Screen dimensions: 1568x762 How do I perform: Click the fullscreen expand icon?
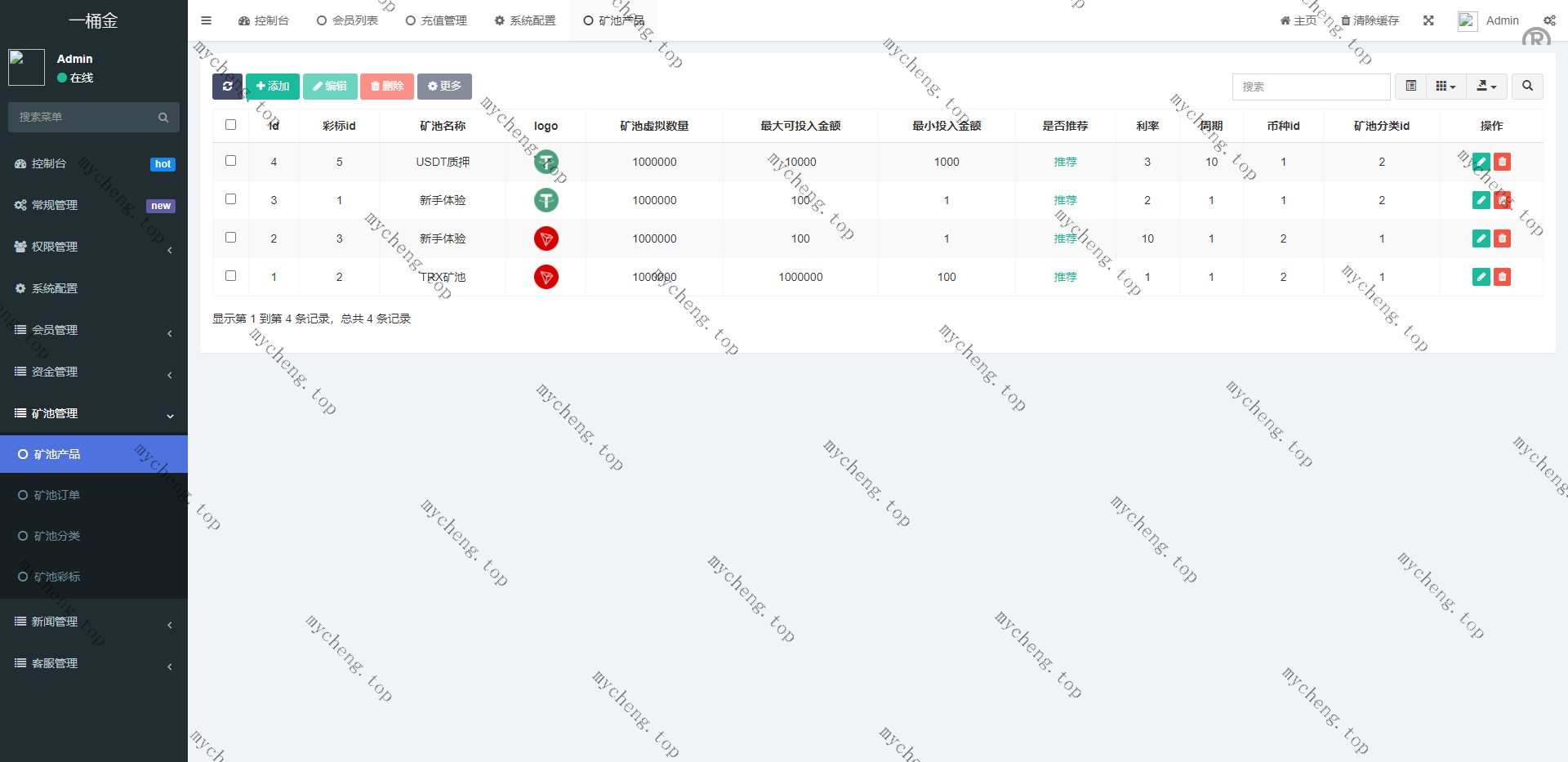tap(1428, 20)
